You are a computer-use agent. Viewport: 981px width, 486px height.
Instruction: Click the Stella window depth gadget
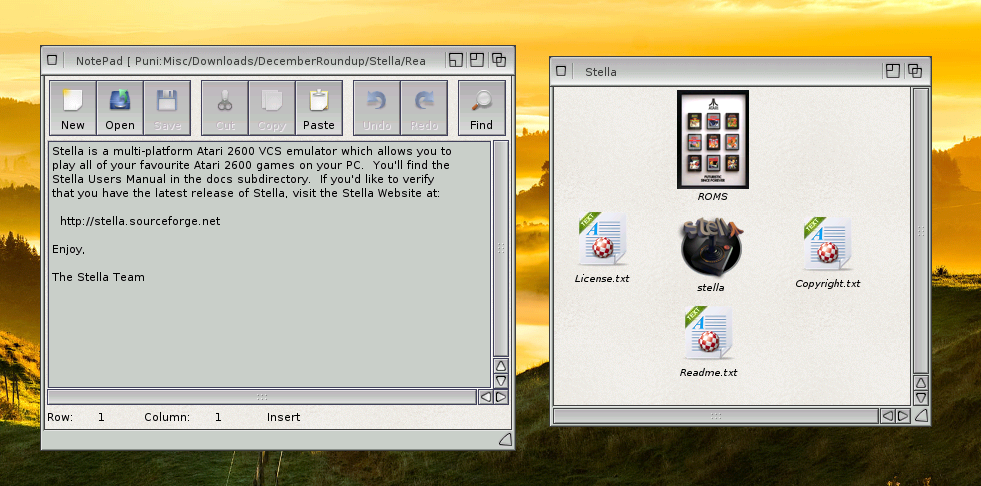[915, 71]
